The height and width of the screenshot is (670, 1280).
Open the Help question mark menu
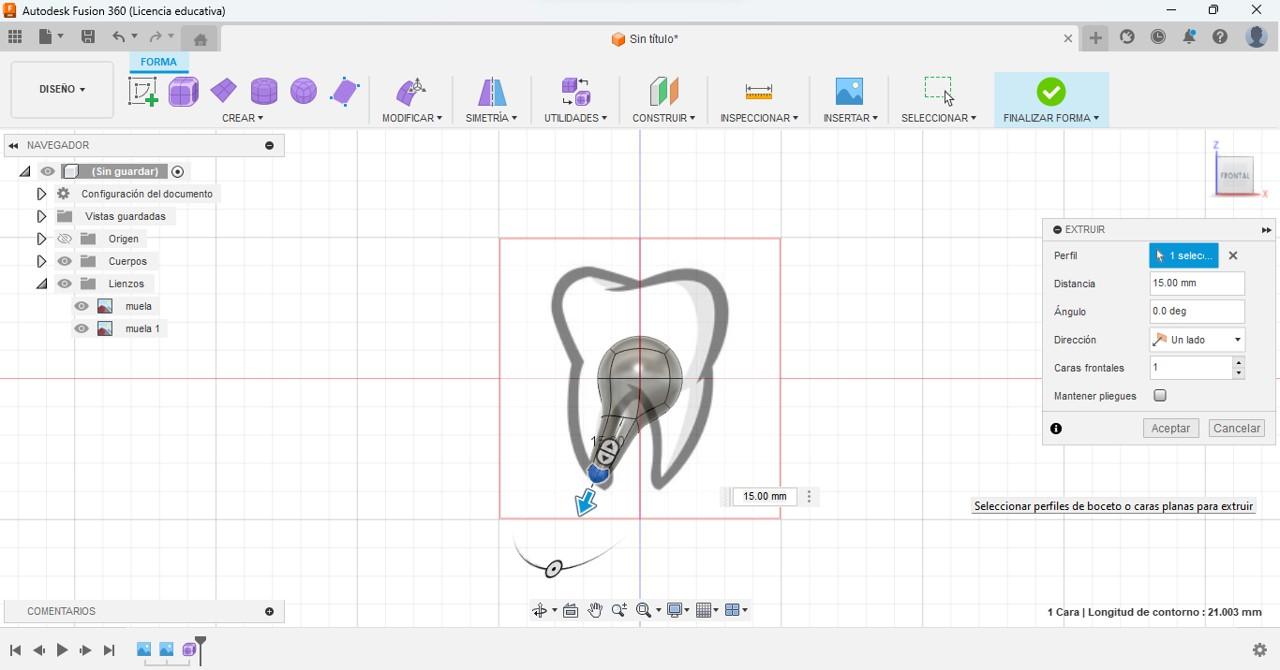tap(1220, 37)
